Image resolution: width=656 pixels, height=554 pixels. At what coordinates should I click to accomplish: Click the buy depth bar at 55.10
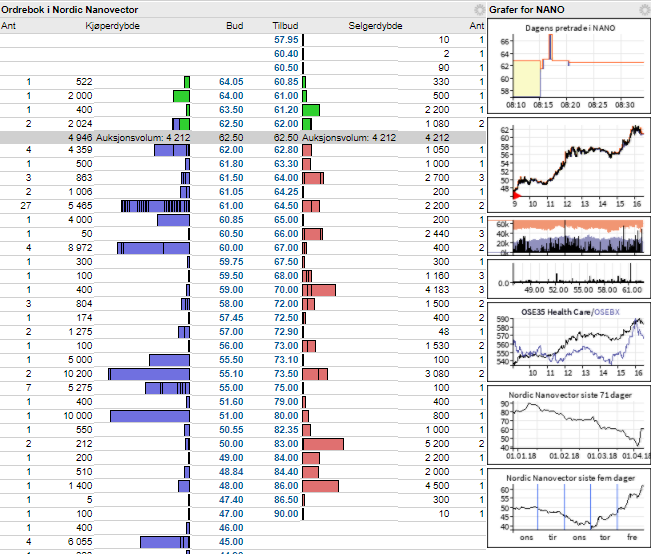(149, 374)
